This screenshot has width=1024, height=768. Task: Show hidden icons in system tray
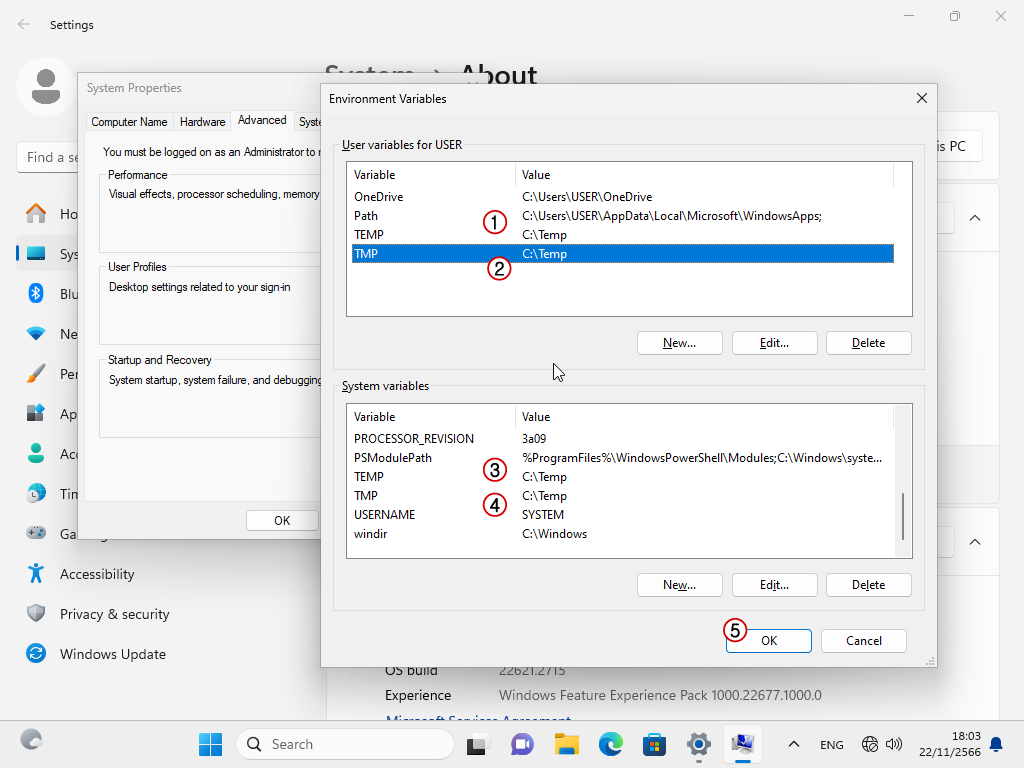[x=794, y=744]
